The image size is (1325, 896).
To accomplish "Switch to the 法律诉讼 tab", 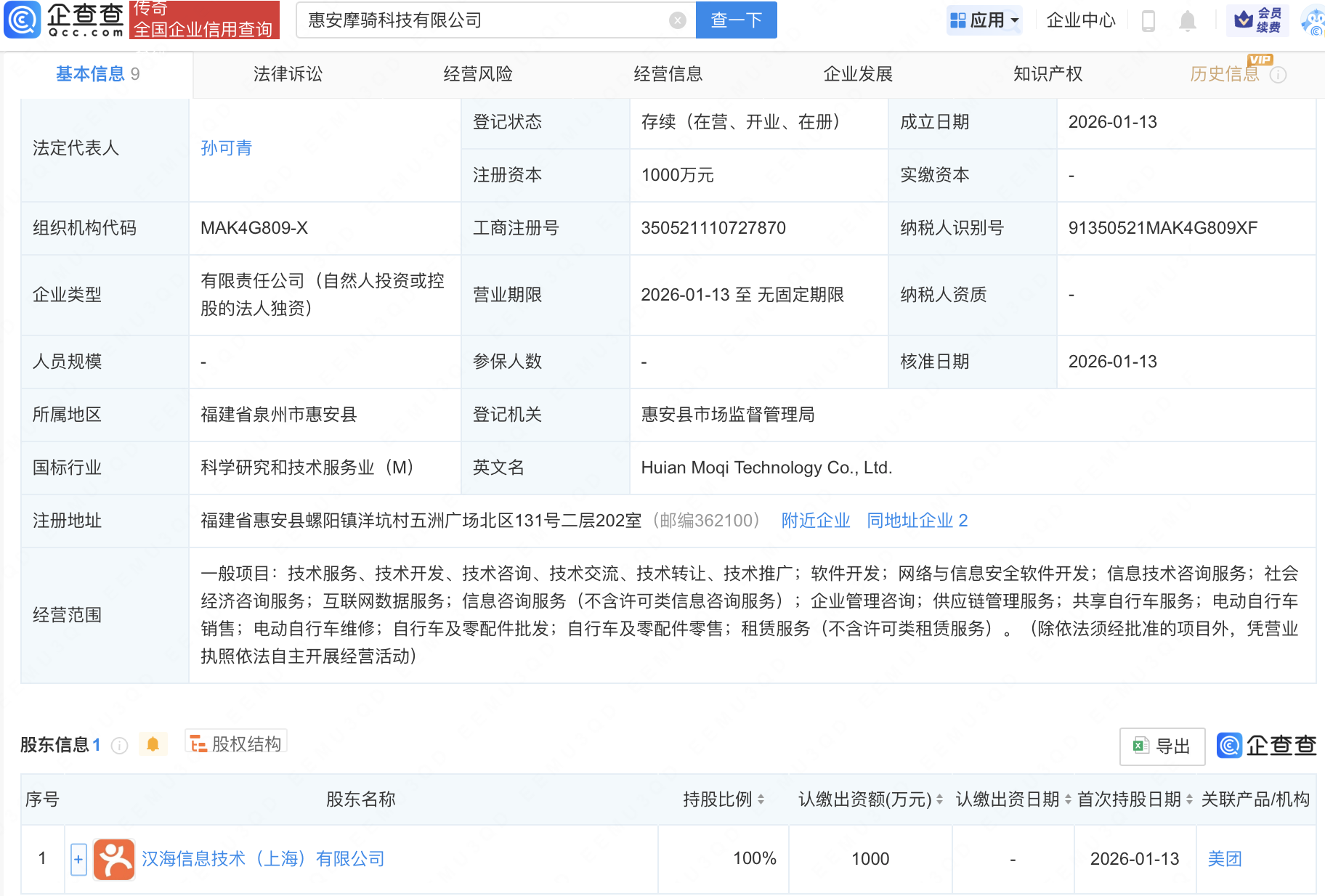I will (288, 74).
